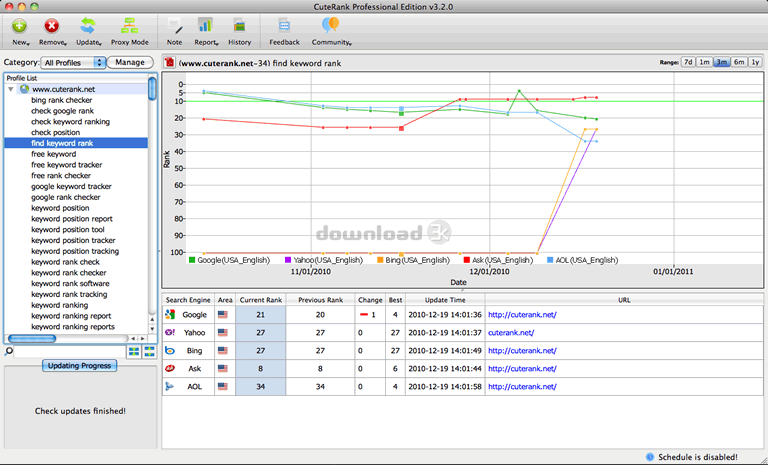Set chart range to 1y
The width and height of the screenshot is (768, 465).
click(756, 62)
